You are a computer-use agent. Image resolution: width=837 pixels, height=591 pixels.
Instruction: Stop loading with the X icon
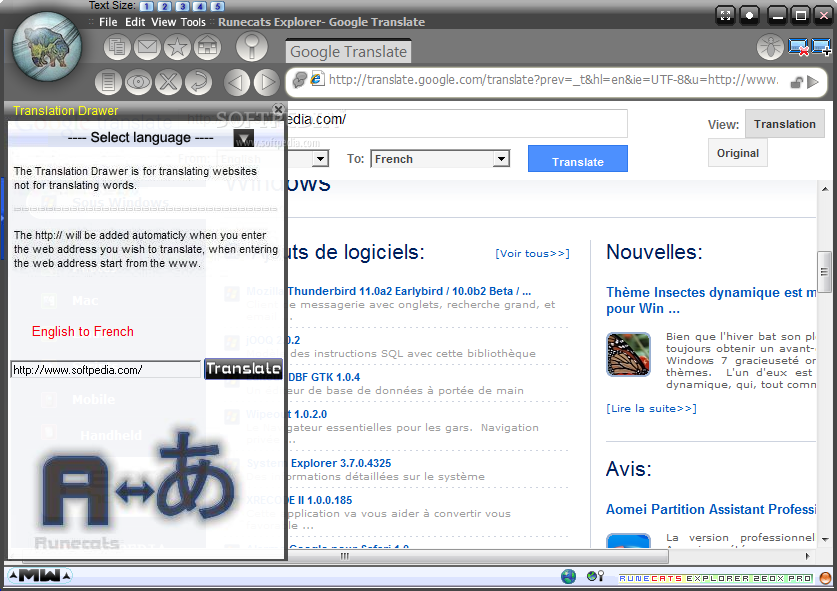click(168, 82)
